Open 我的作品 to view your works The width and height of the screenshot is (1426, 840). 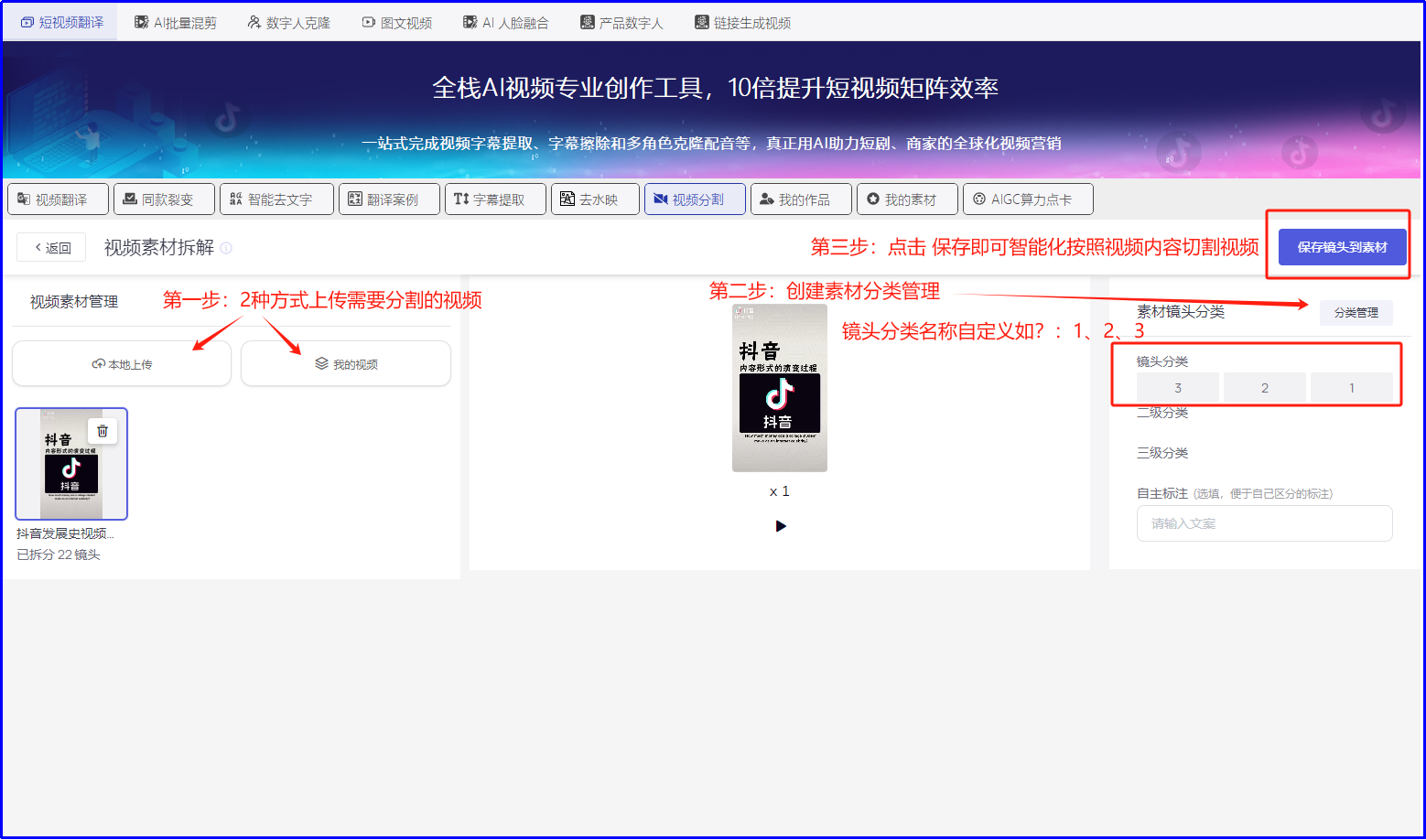(x=801, y=199)
